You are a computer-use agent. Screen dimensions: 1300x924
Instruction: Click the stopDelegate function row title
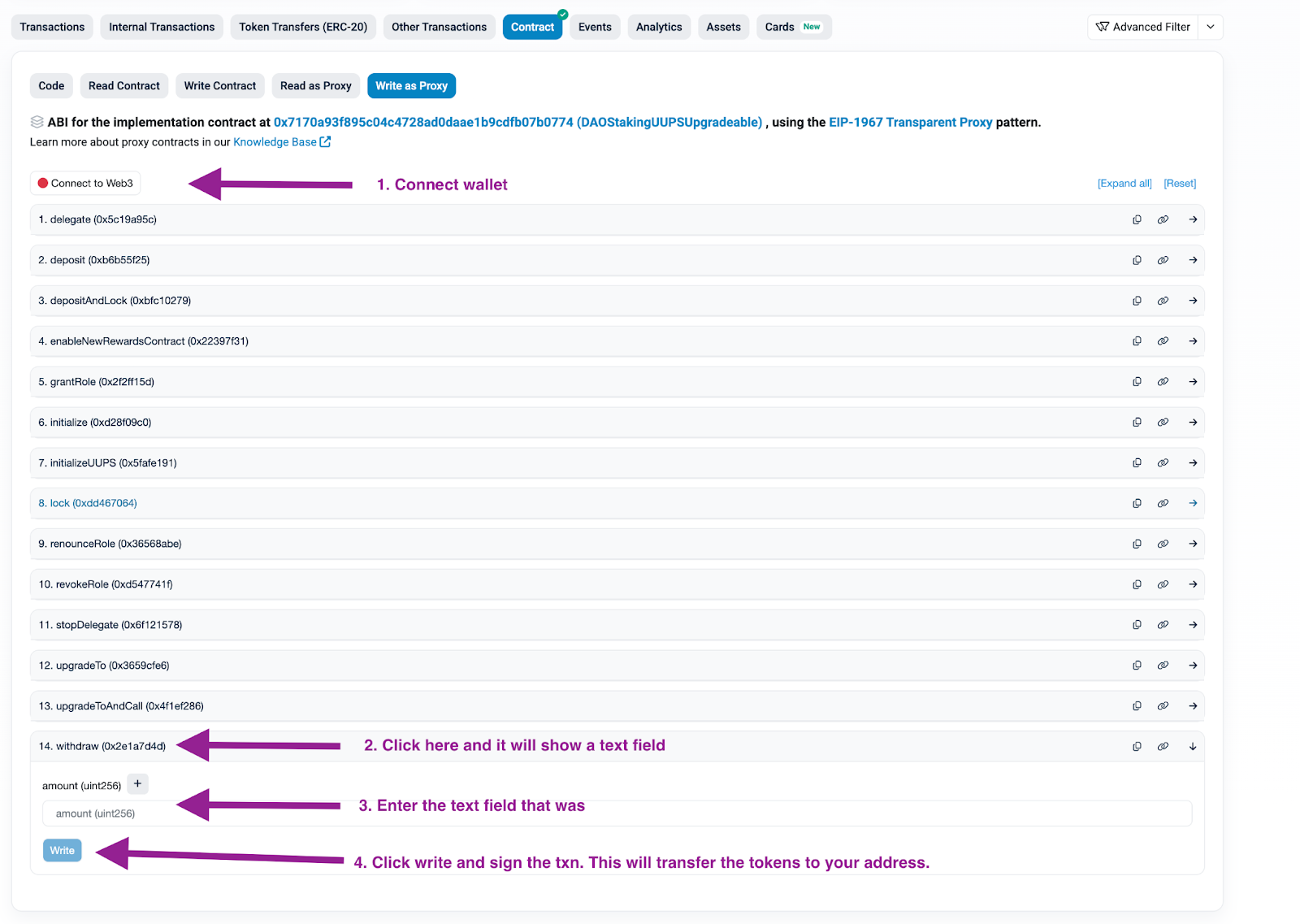[x=110, y=625]
